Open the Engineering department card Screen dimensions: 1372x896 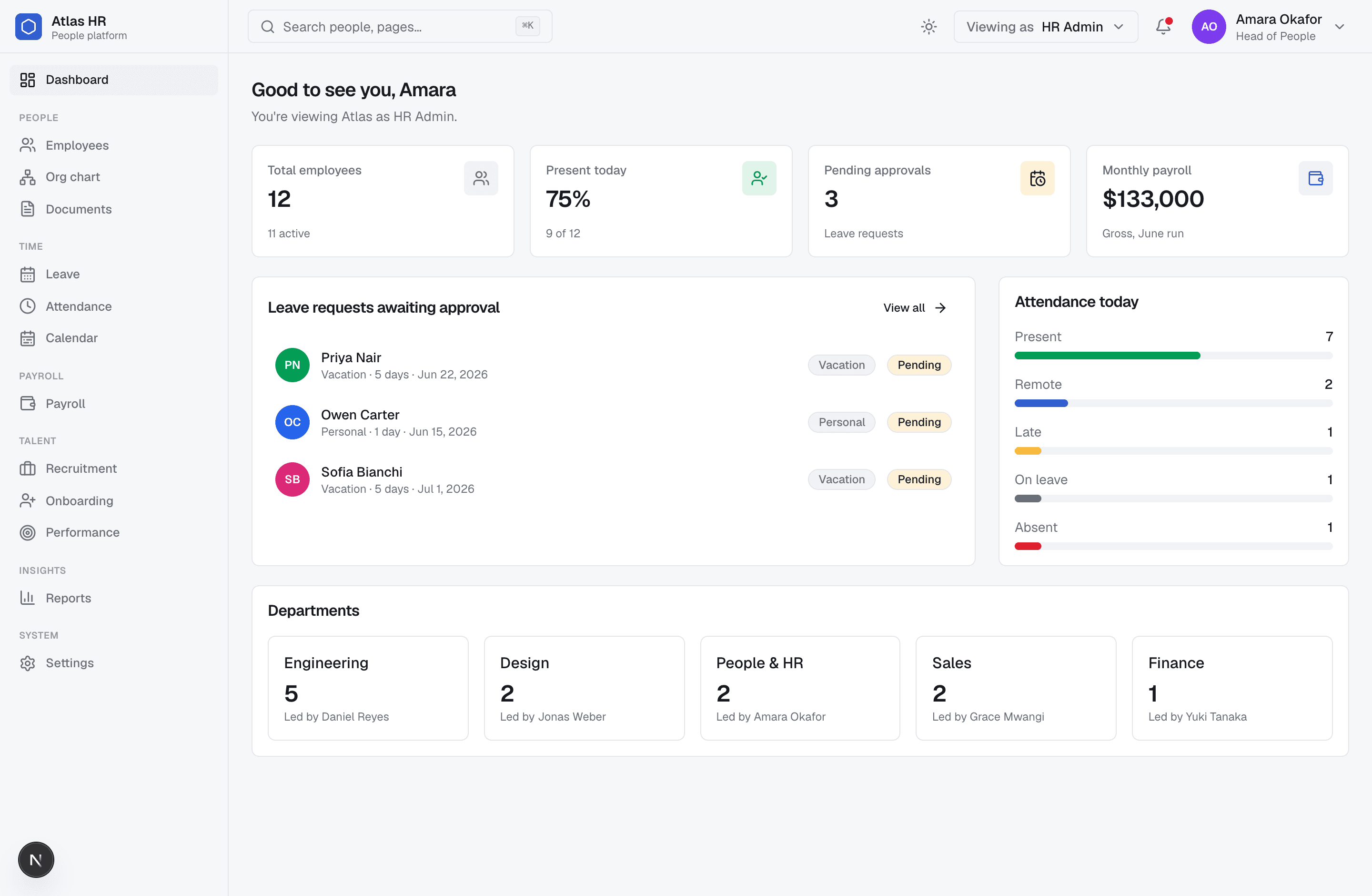click(368, 688)
